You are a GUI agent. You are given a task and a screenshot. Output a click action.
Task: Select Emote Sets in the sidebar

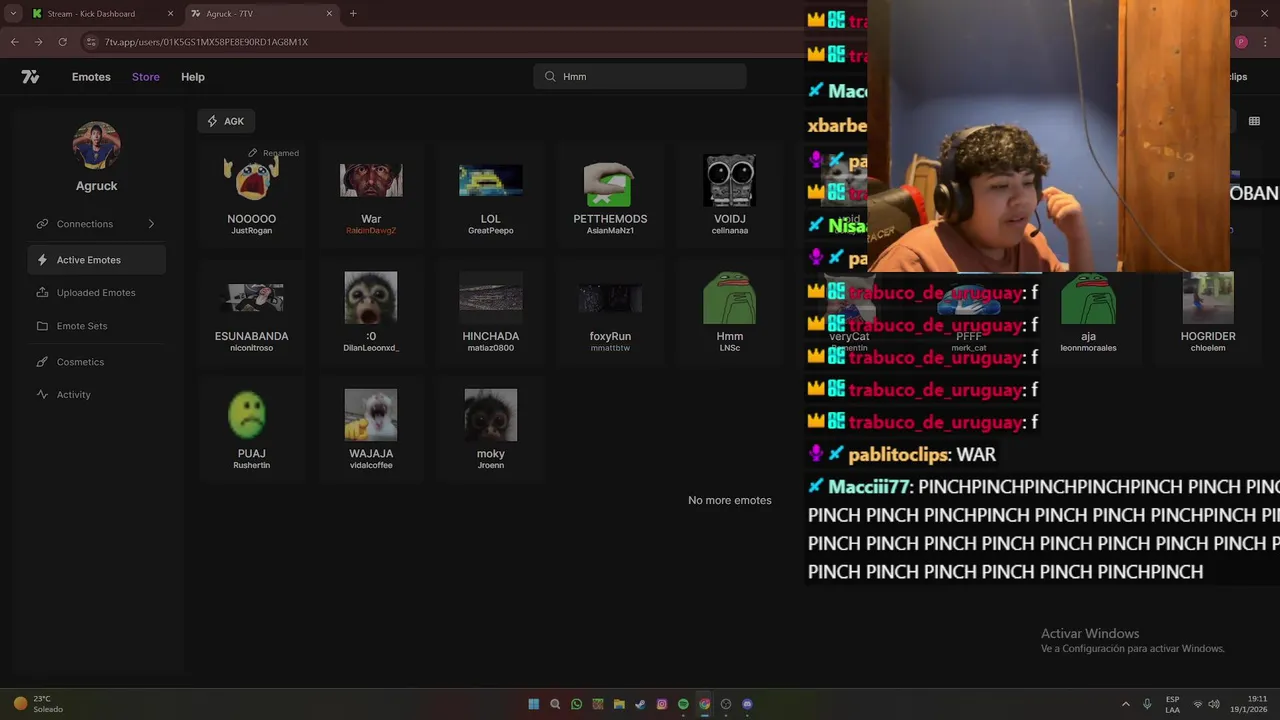[x=97, y=326]
